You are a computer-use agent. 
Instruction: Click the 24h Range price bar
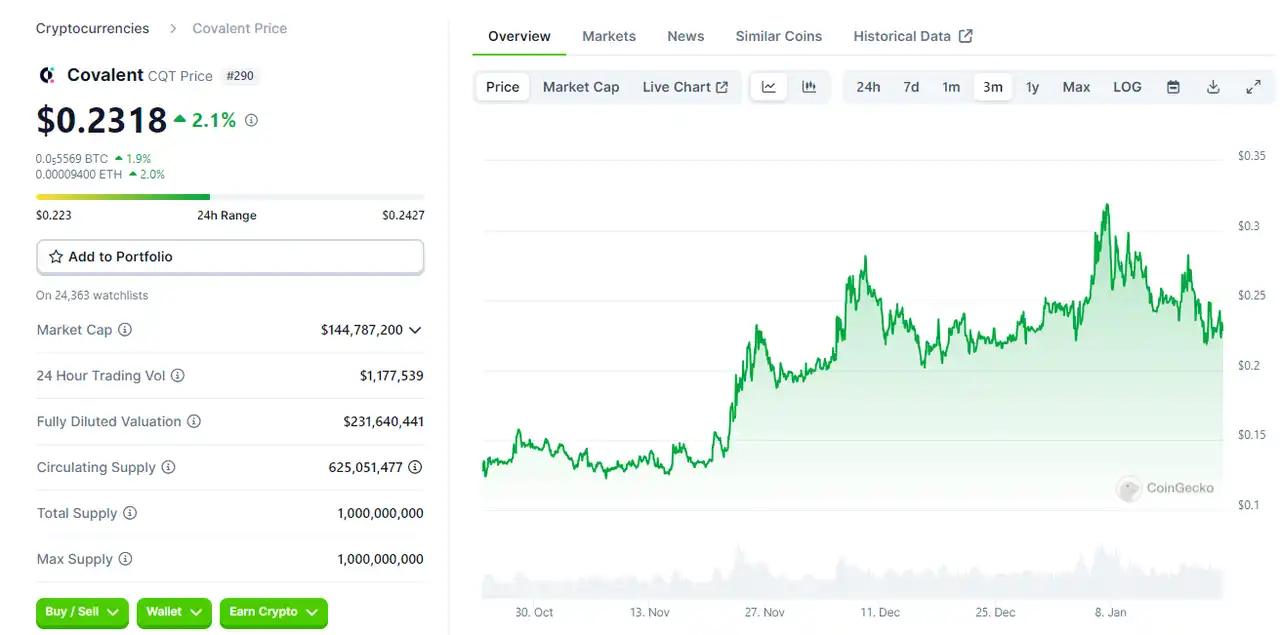pyautogui.click(x=230, y=197)
